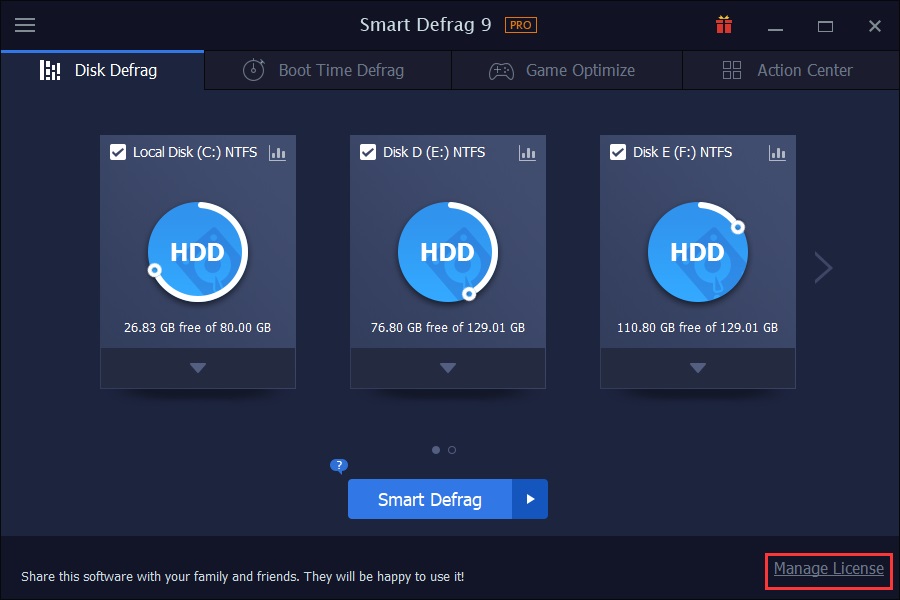Click the HDD circle for Disk D (E:)
The width and height of the screenshot is (900, 600).
pos(448,252)
